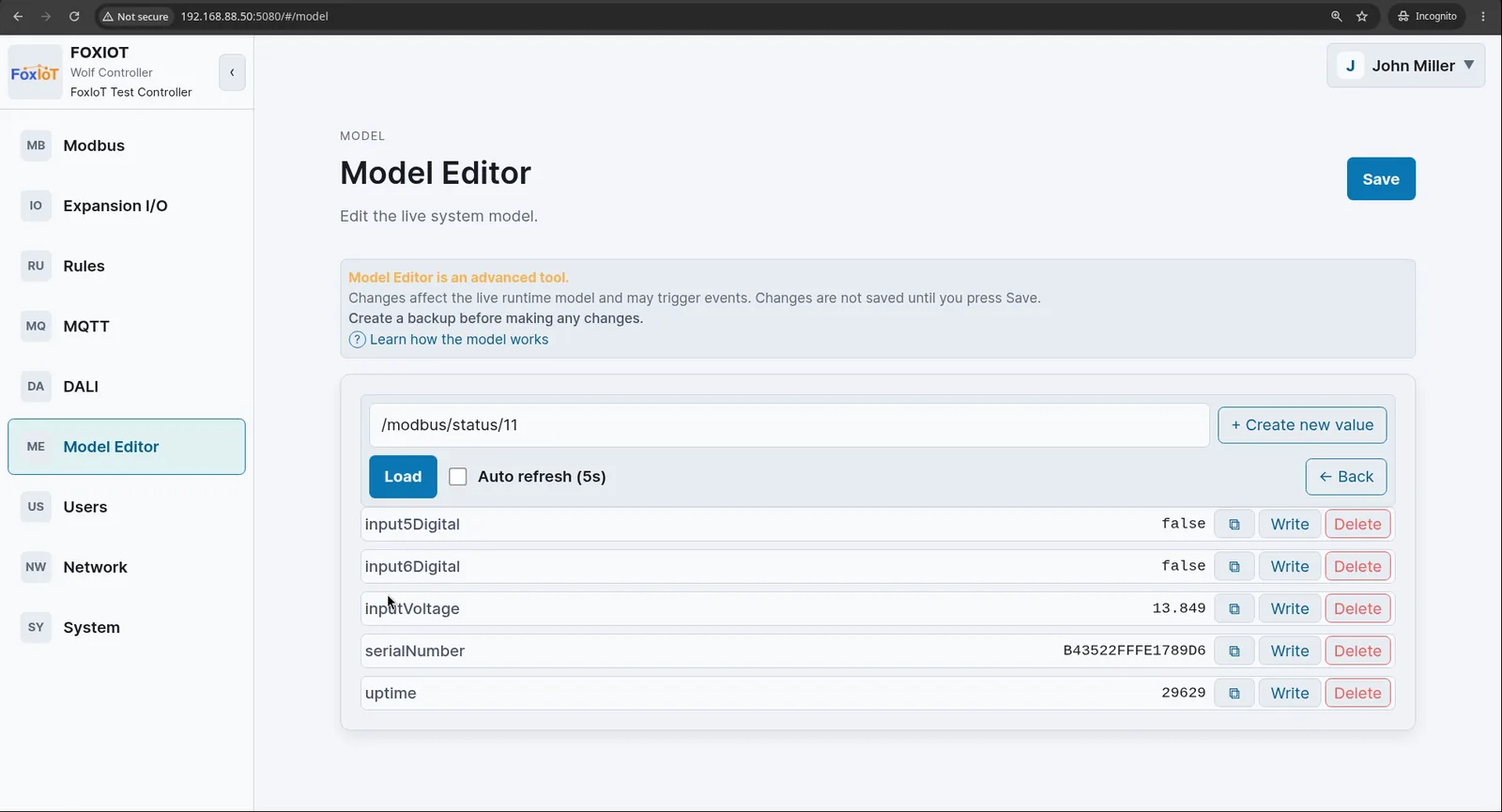Open the browser three-dot menu

pyautogui.click(x=1483, y=16)
